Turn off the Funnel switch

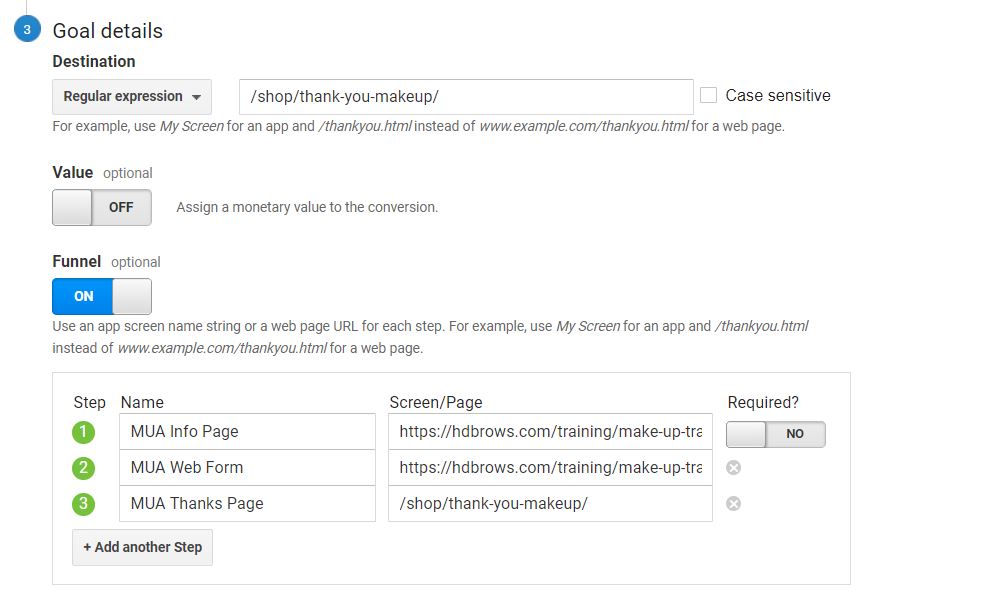[x=102, y=296]
